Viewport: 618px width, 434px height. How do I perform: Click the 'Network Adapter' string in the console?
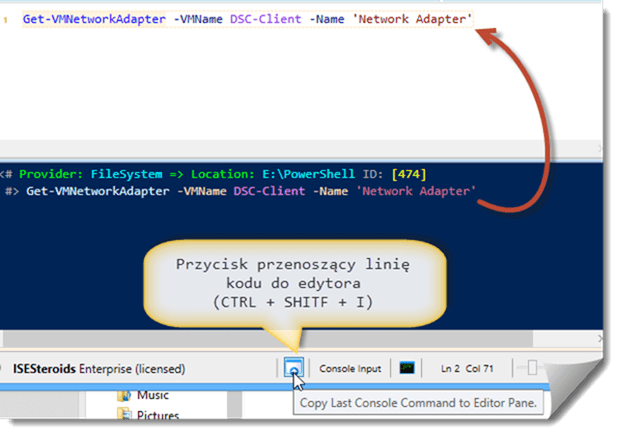tap(418, 190)
